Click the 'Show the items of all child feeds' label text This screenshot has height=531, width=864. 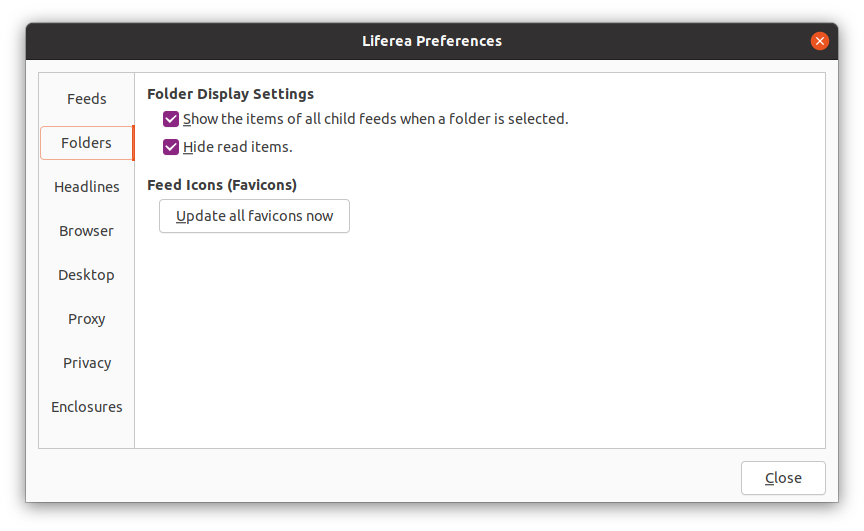[375, 119]
